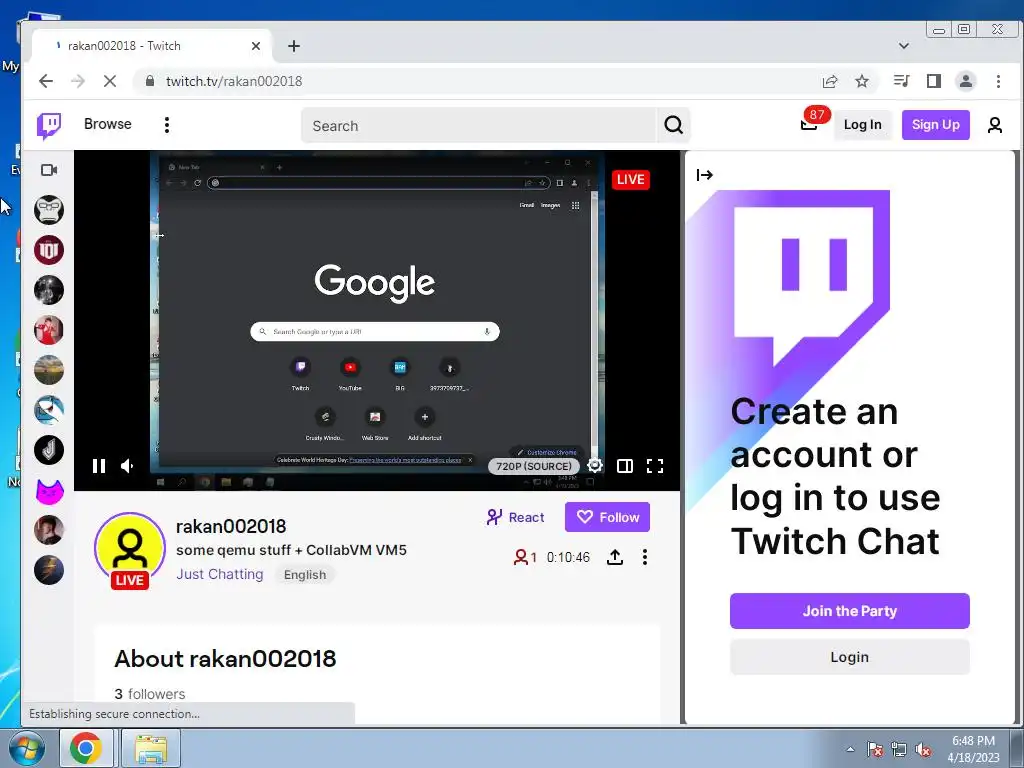The image size is (1024, 768).
Task: Open the three-dot menu beside Browse
Action: click(167, 125)
